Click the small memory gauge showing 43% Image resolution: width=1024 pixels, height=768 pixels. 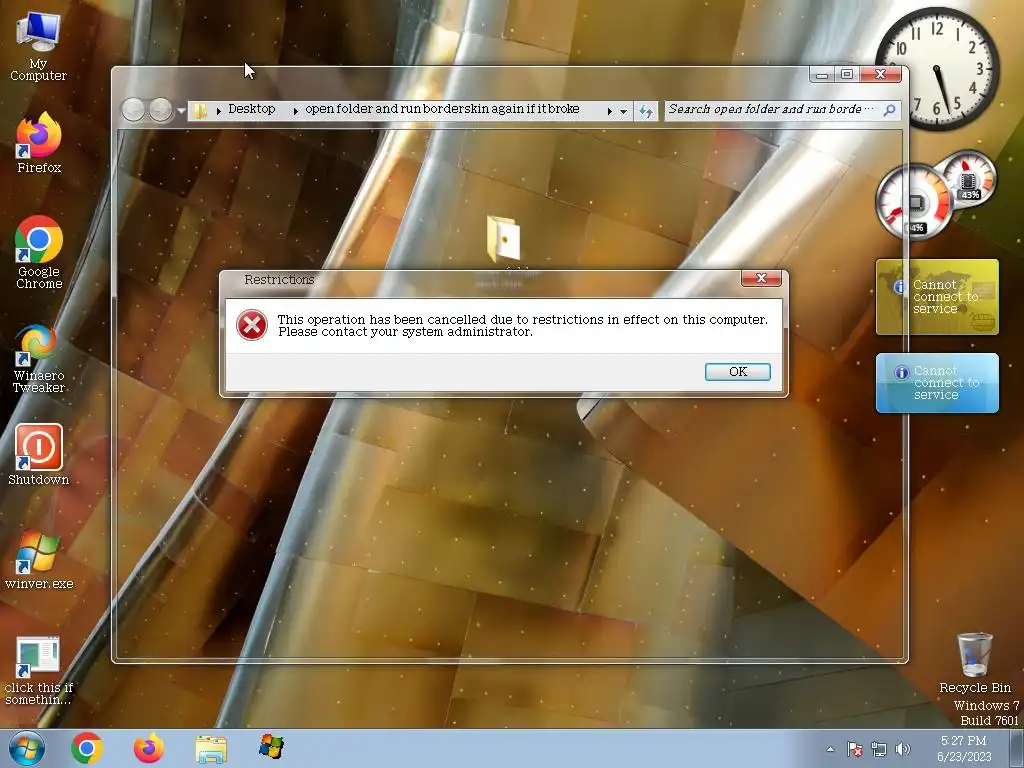968,178
